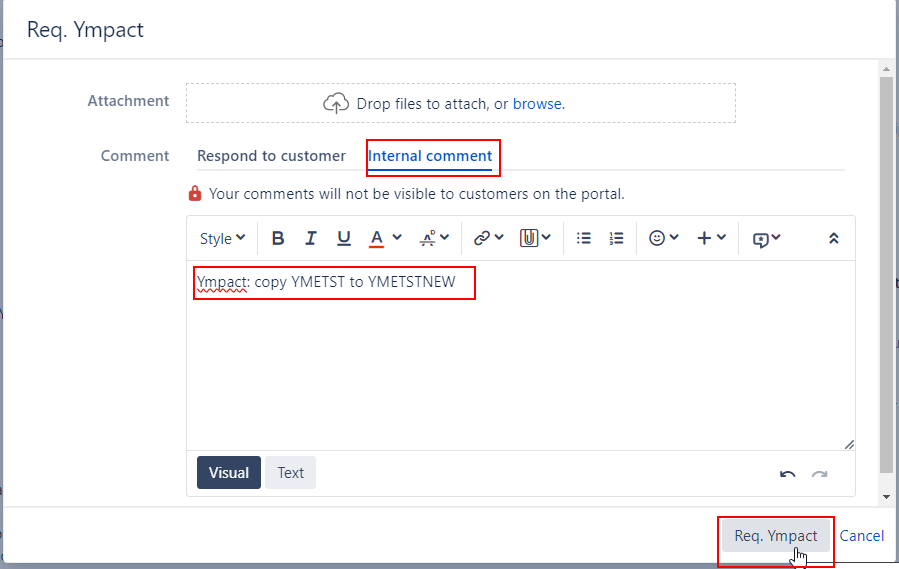Click the dialog scrollbar up arrow
The width and height of the screenshot is (899, 569).
pos(886,69)
